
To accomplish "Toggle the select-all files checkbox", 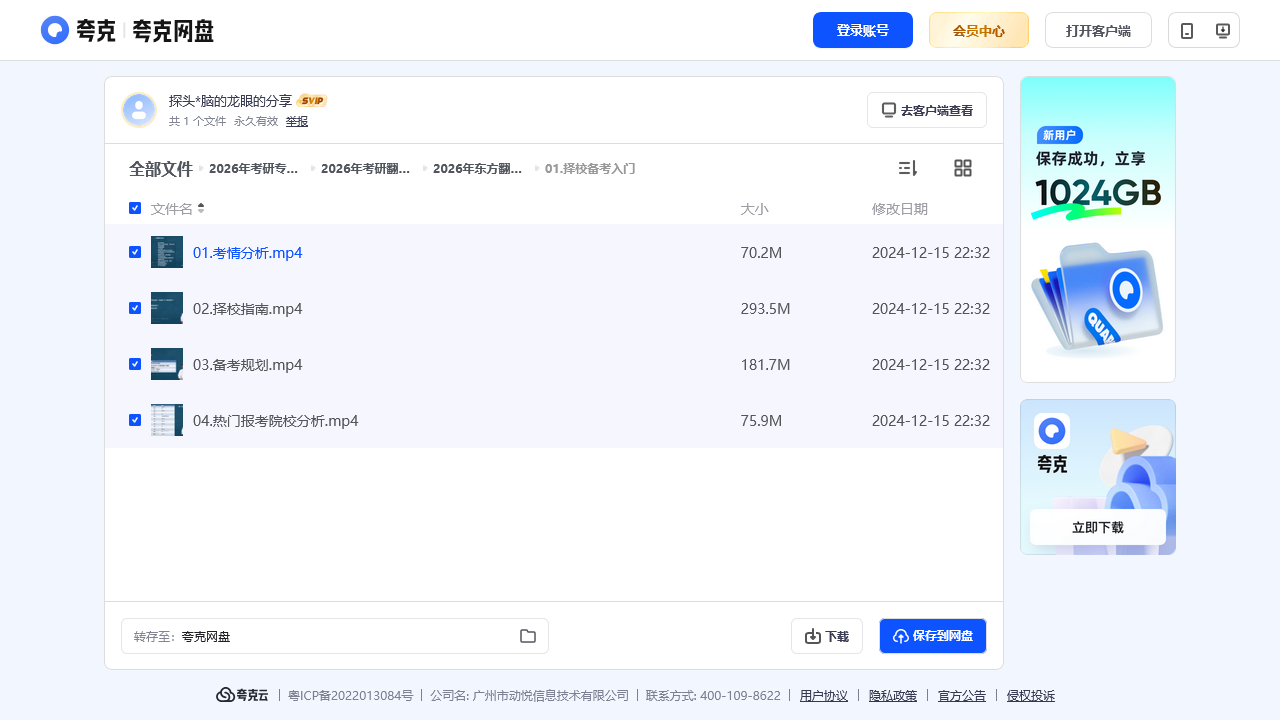I will (x=135, y=208).
